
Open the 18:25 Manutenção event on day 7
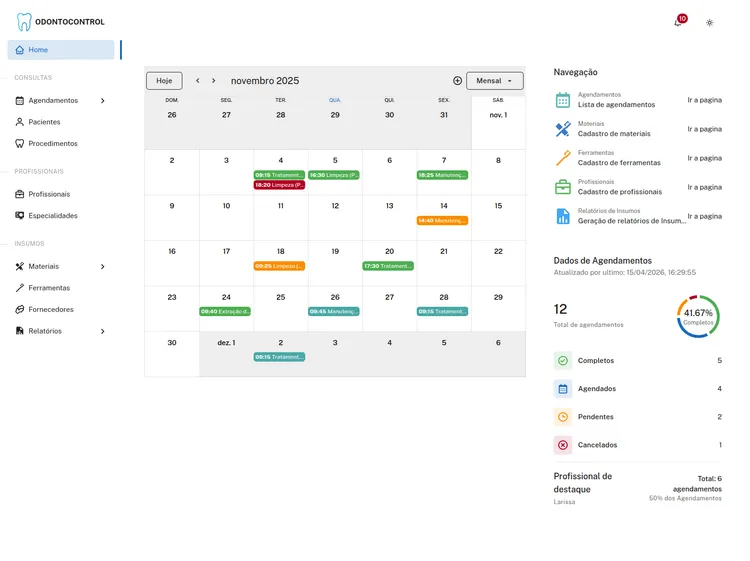(442, 175)
